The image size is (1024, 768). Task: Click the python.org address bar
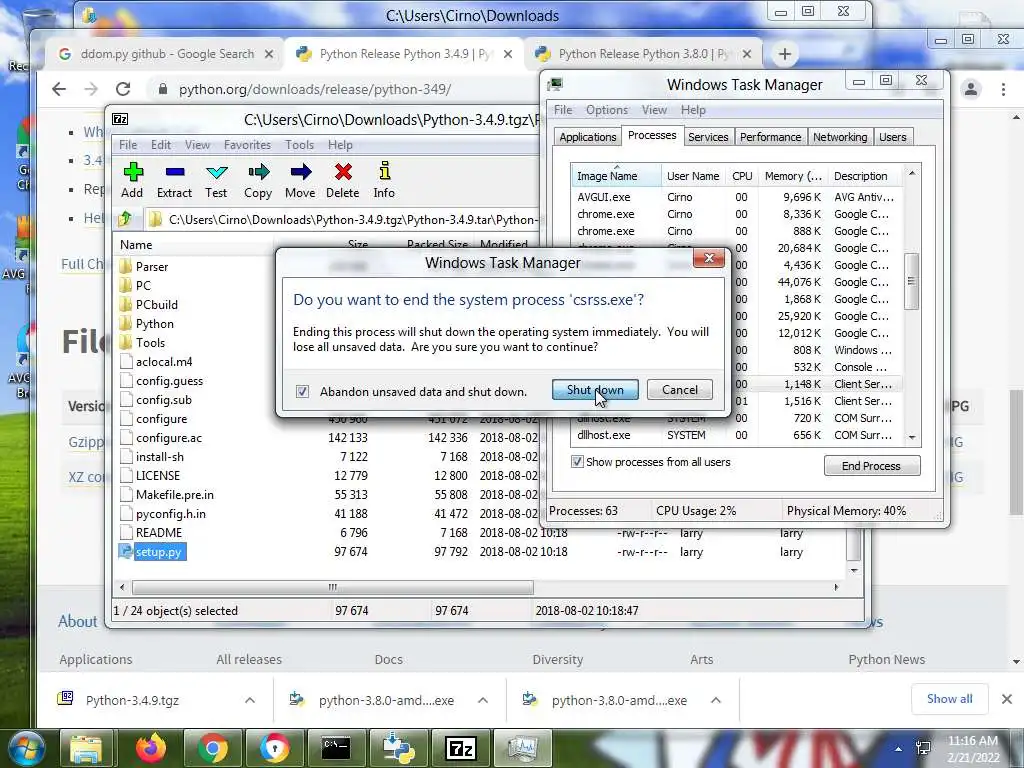point(315,89)
